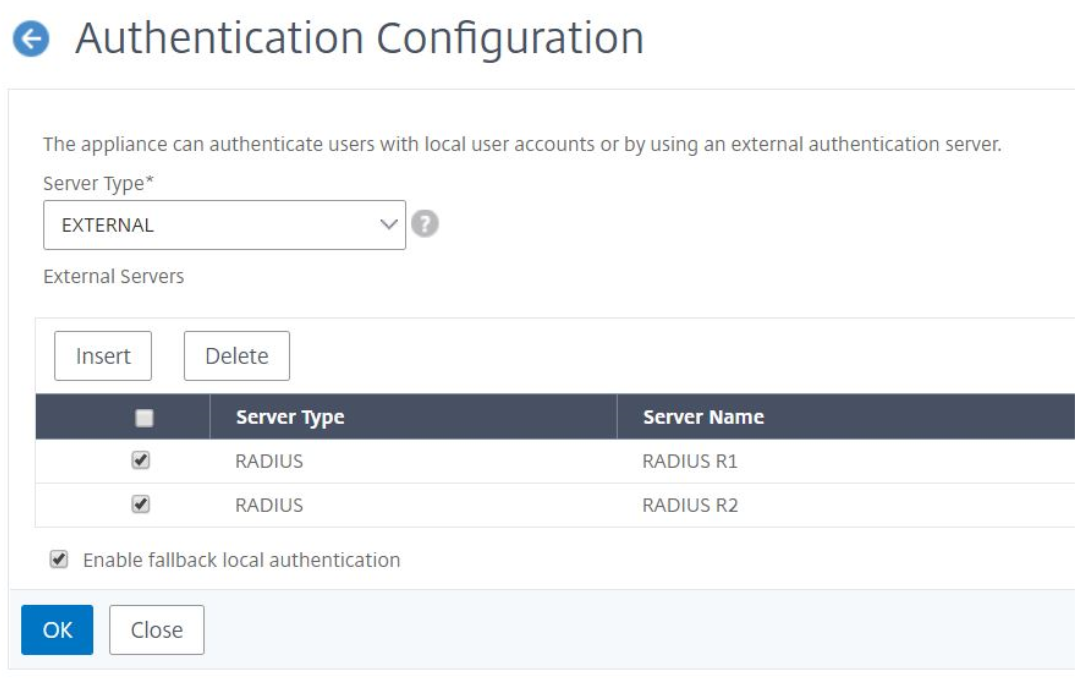Sort by Server Type column header
This screenshot has width=1083, height=681.
pos(290,417)
